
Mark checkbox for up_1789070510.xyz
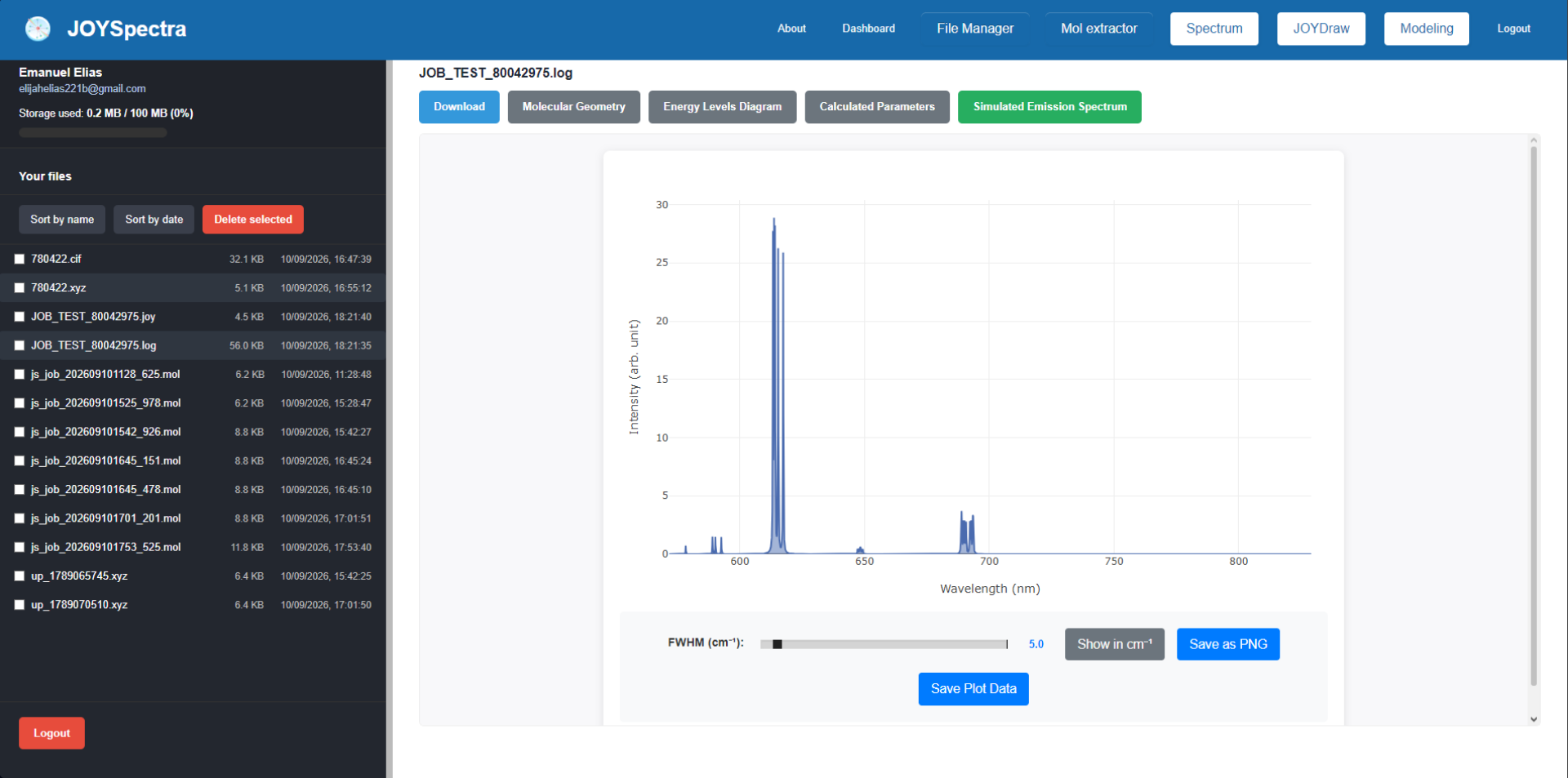[20, 605]
